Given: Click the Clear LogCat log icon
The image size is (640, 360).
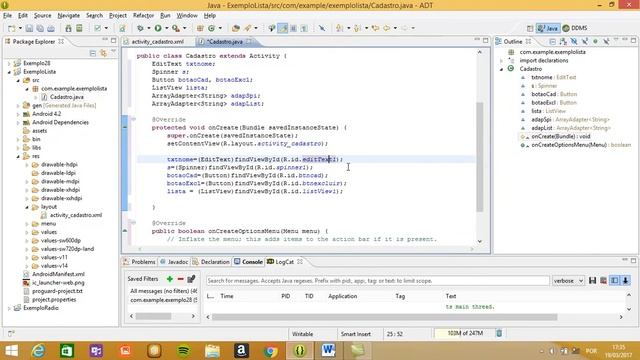Looking at the screenshot, I should (603, 280).
